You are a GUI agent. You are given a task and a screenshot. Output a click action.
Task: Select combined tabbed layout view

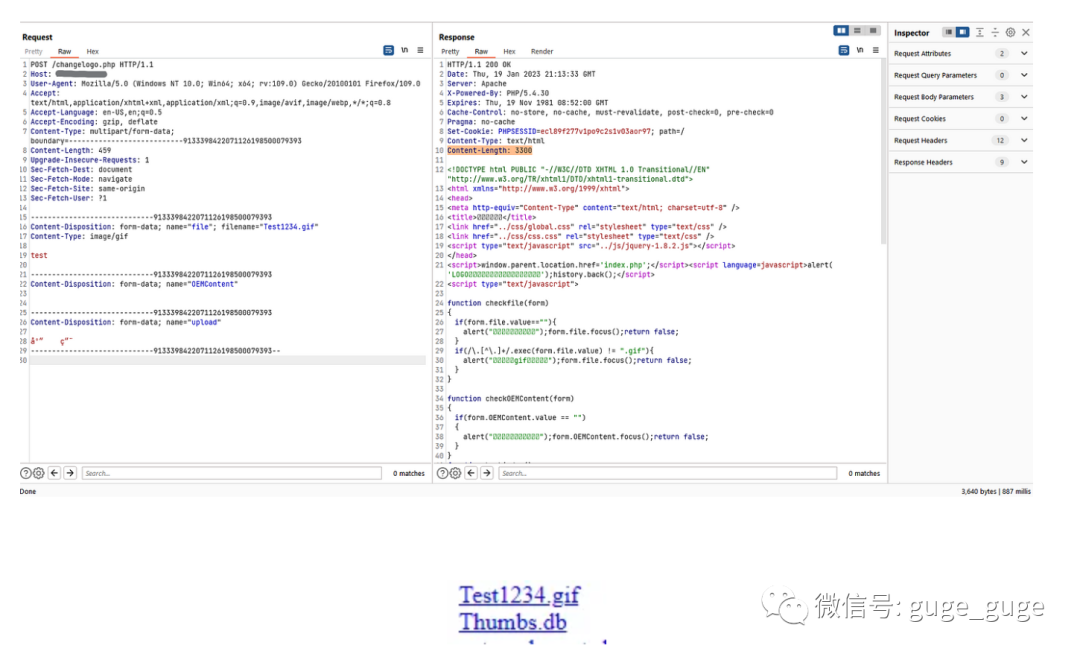873,30
